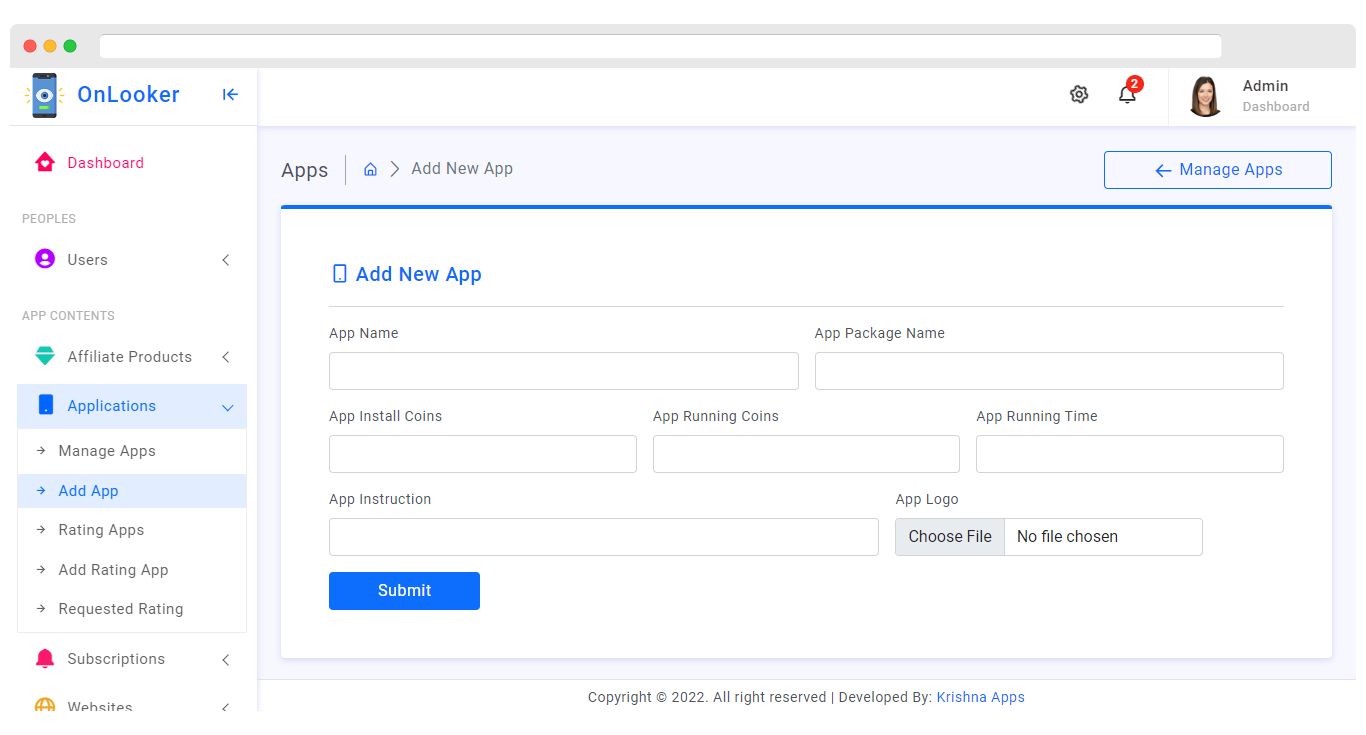Click the blue Submit button
The image size is (1366, 735).
point(404,591)
